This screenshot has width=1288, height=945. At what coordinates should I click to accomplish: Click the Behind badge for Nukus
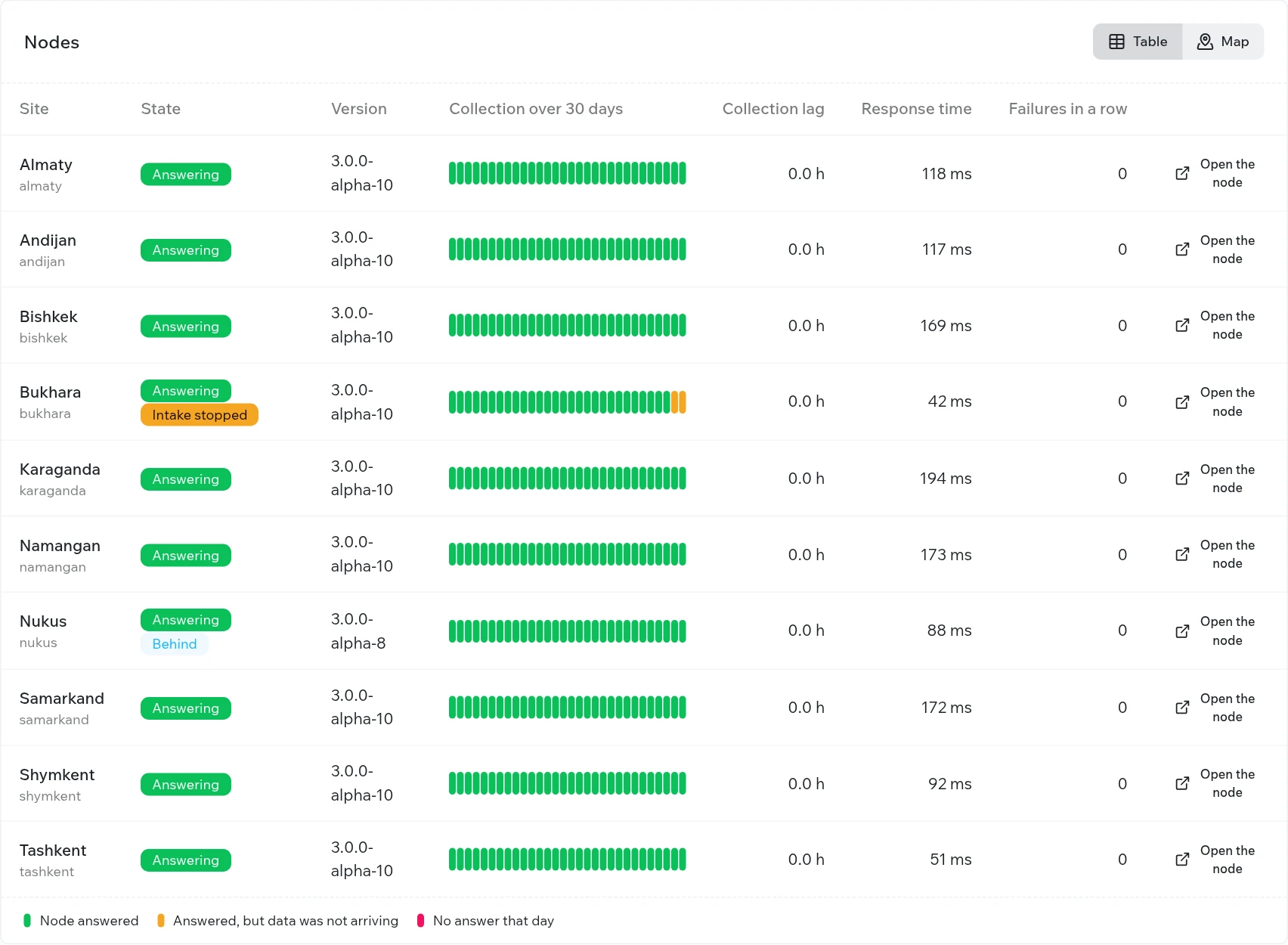point(175,644)
